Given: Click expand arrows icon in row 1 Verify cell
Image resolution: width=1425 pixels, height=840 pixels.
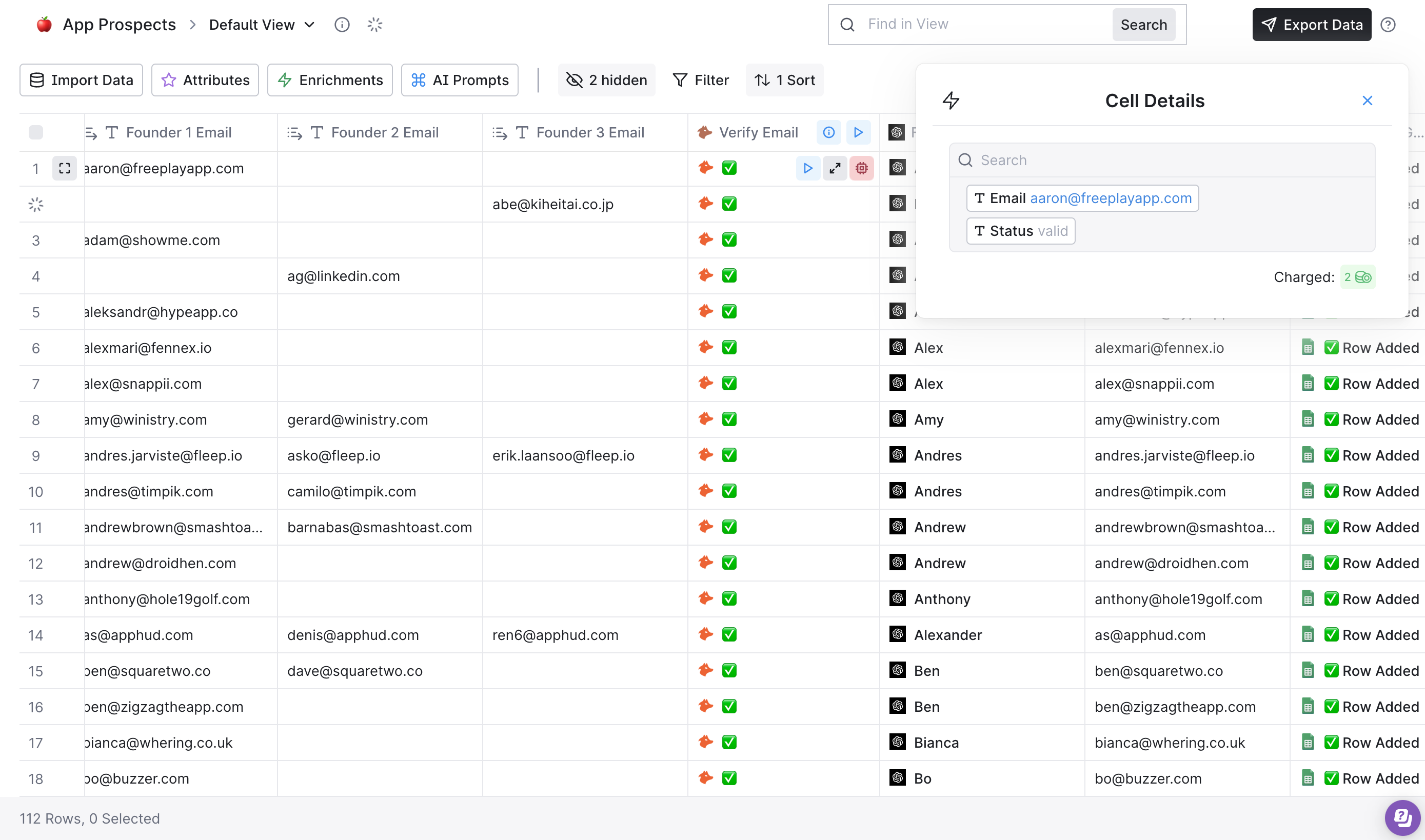Looking at the screenshot, I should (835, 168).
